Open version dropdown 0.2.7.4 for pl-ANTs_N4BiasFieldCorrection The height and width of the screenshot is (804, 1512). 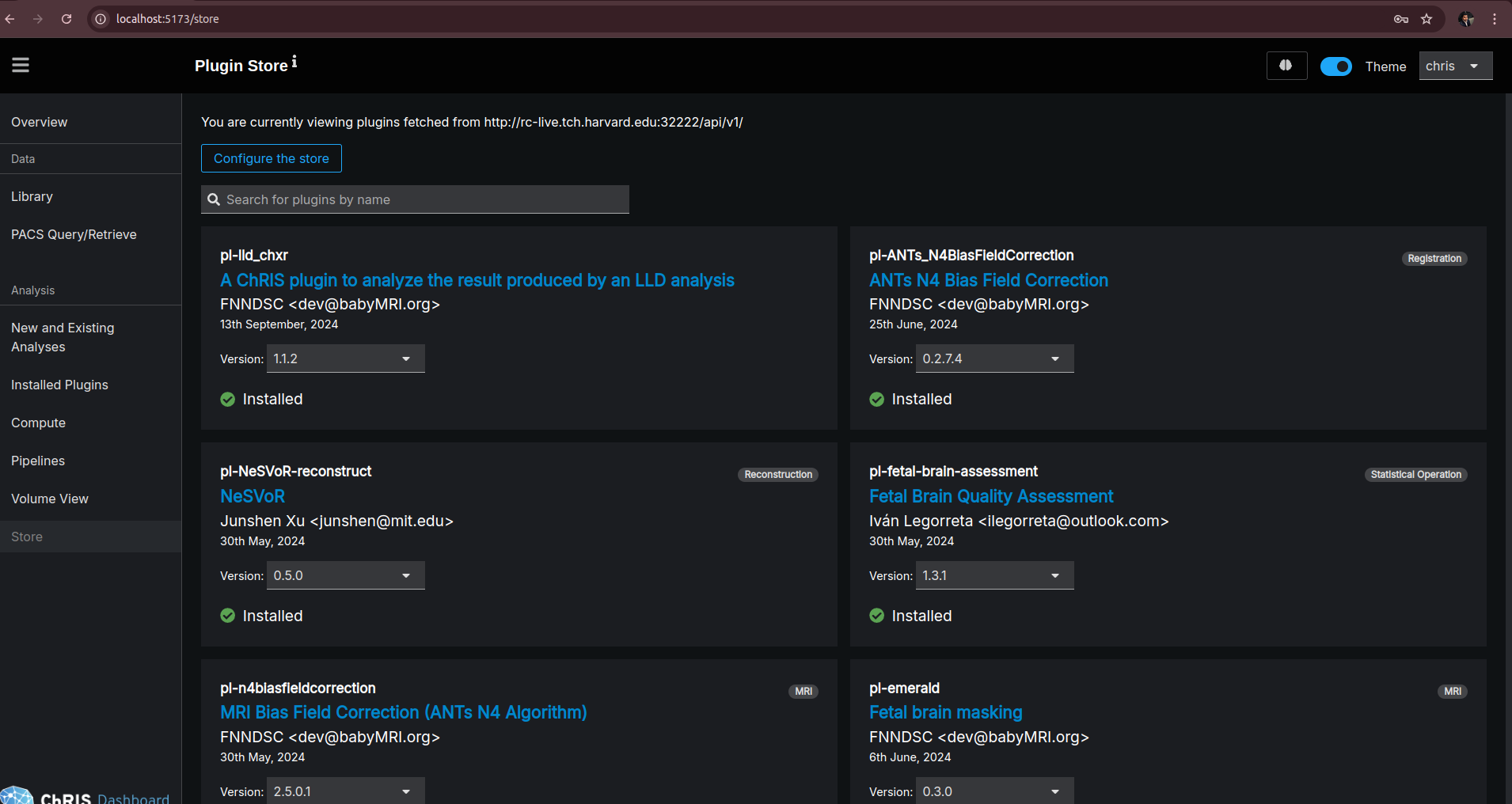pos(995,358)
